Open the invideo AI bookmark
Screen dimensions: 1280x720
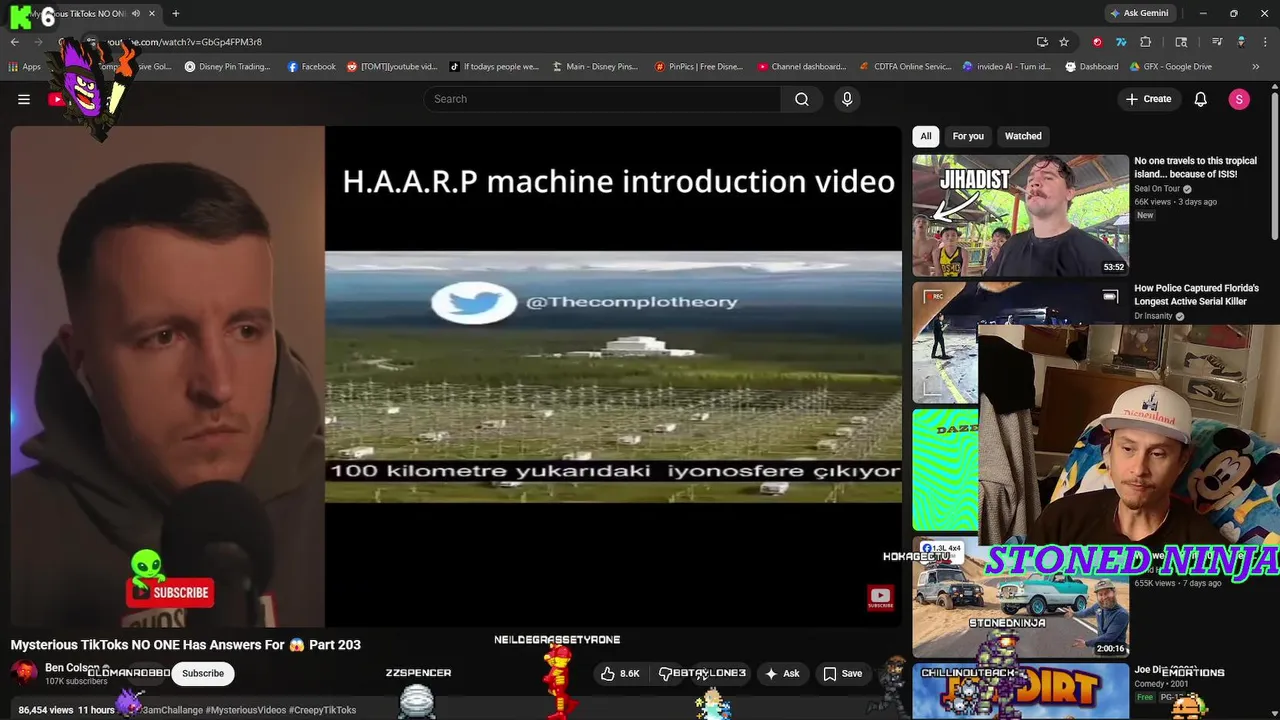pyautogui.click(x=1007, y=67)
